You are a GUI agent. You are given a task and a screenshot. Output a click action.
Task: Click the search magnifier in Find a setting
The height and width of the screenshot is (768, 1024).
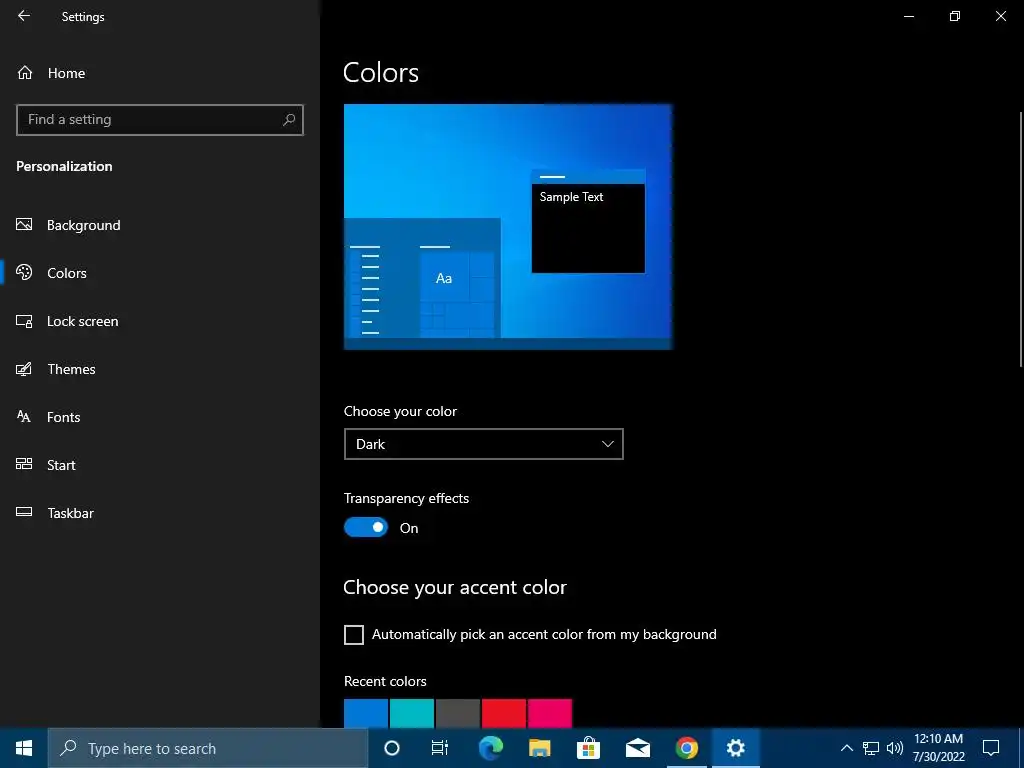pyautogui.click(x=289, y=120)
